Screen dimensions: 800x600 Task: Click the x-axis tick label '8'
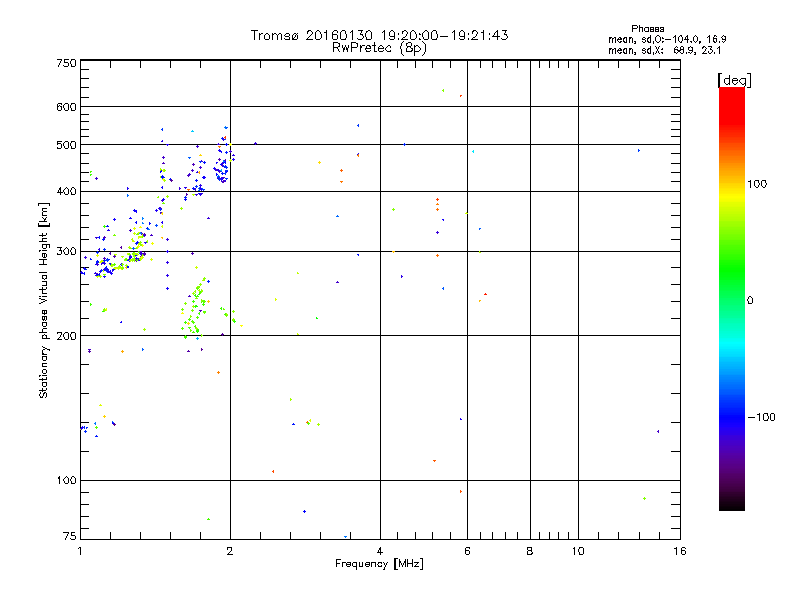click(530, 551)
